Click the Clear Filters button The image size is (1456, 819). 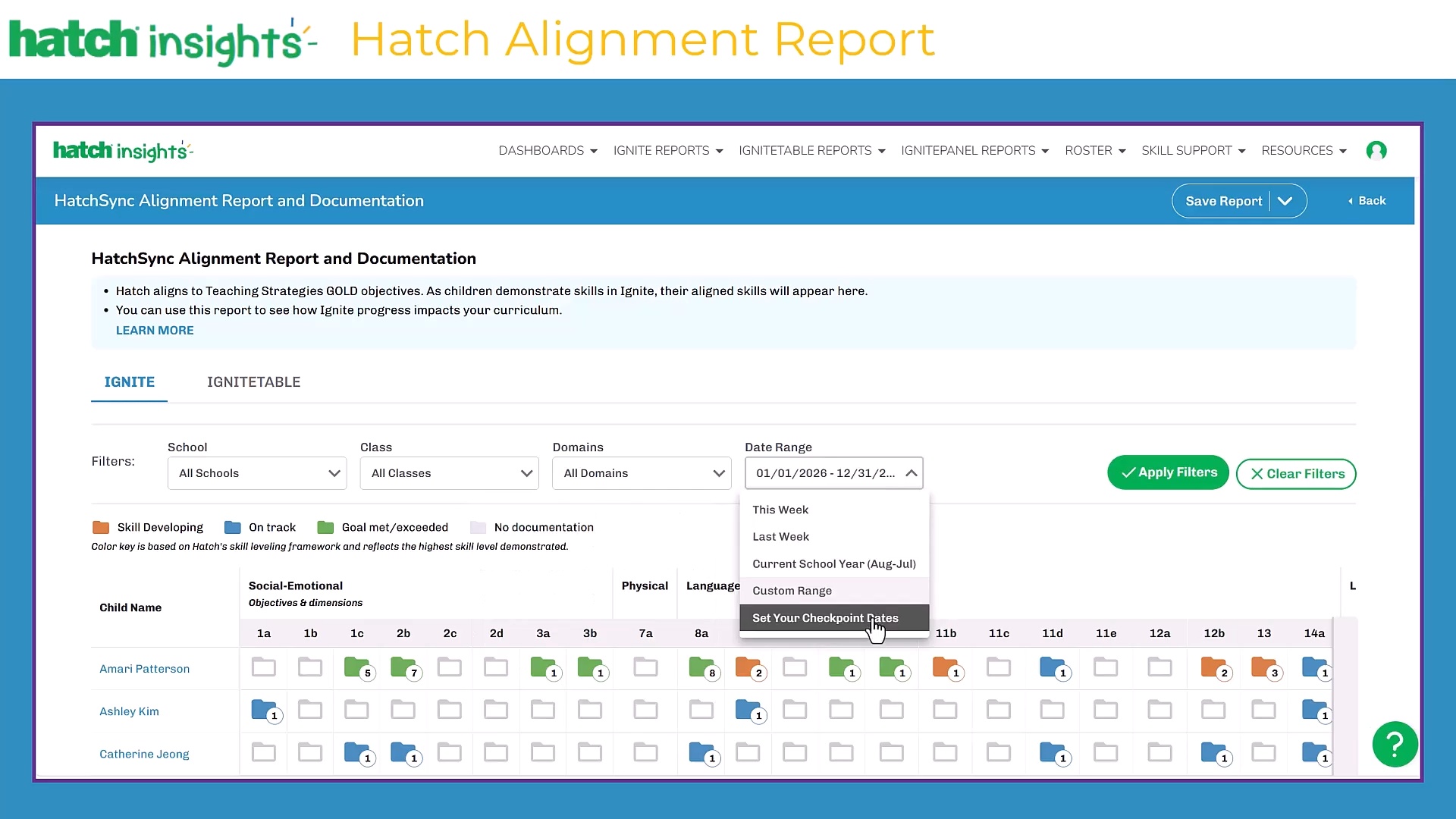[x=1296, y=474]
